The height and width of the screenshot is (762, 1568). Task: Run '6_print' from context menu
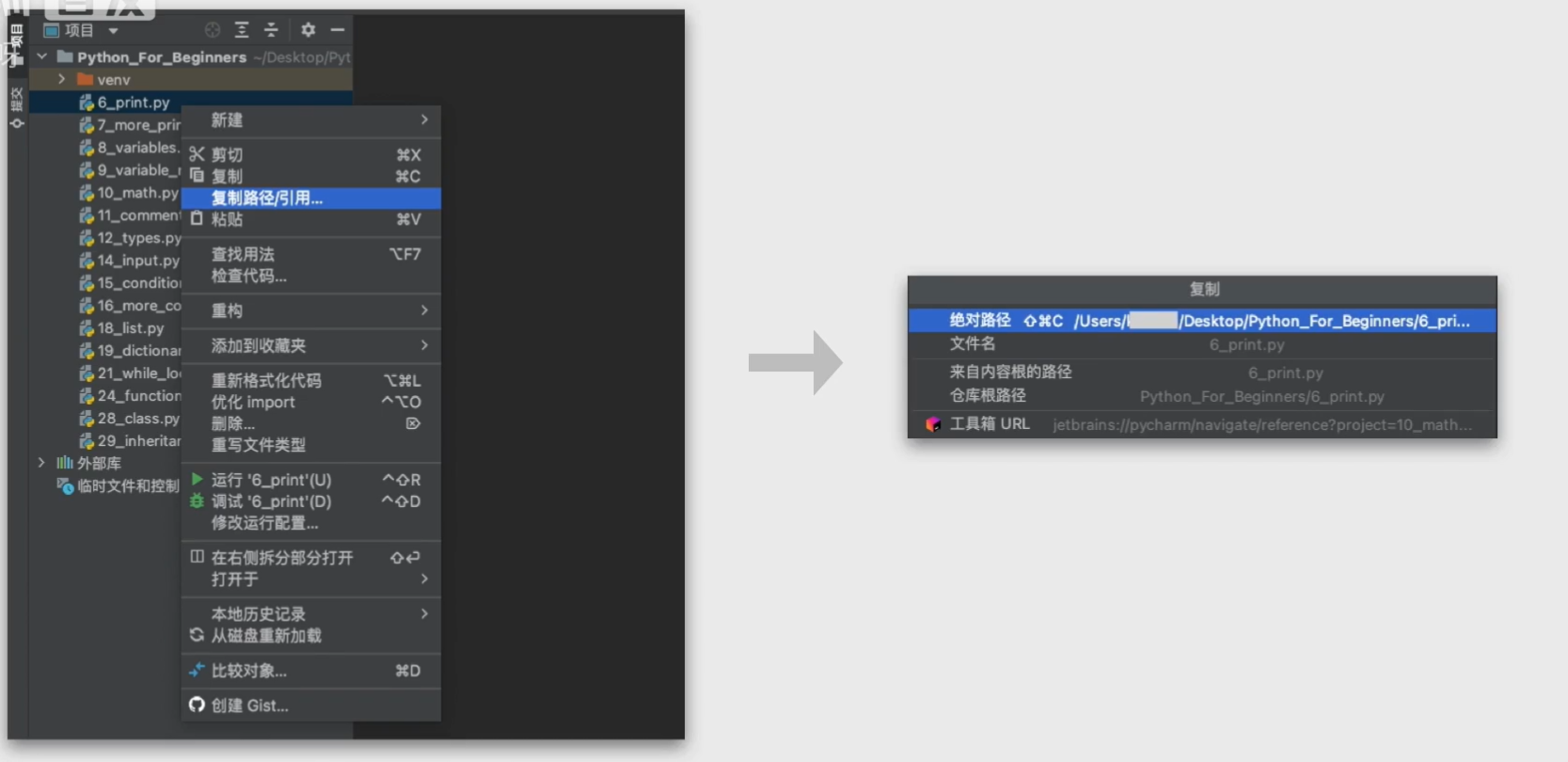(310, 480)
